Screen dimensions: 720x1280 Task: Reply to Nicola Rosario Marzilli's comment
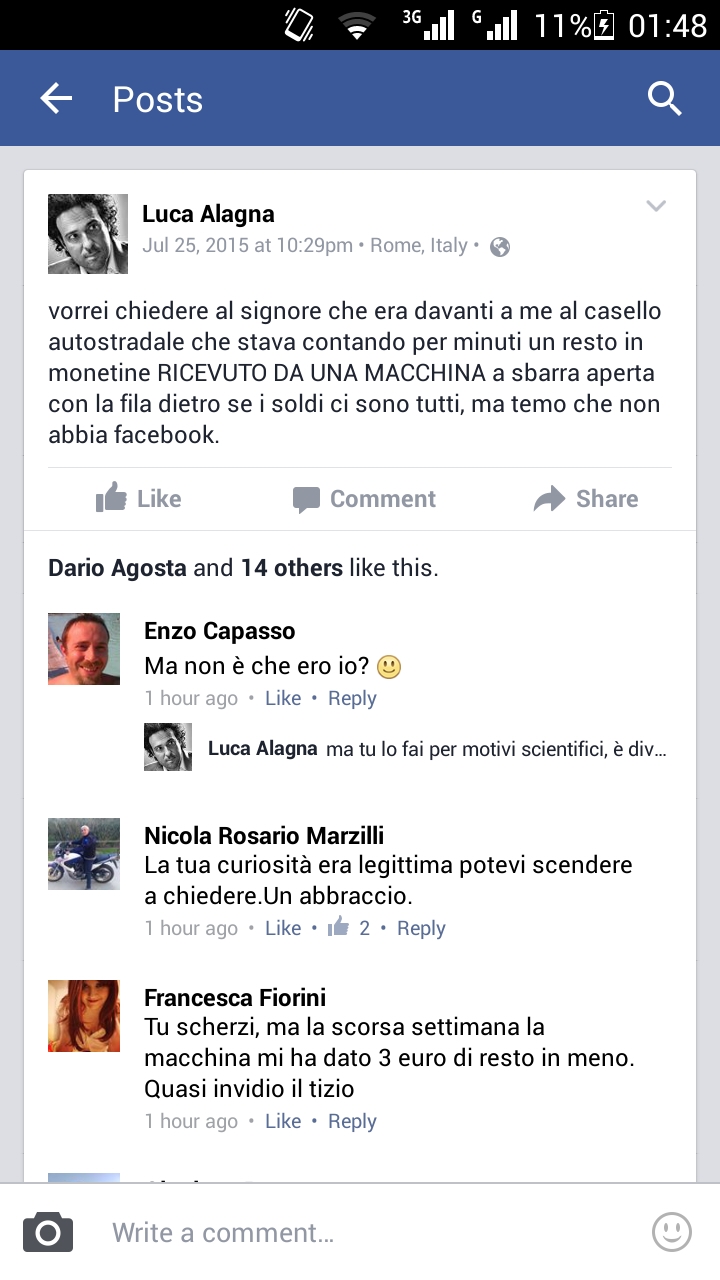(x=421, y=928)
